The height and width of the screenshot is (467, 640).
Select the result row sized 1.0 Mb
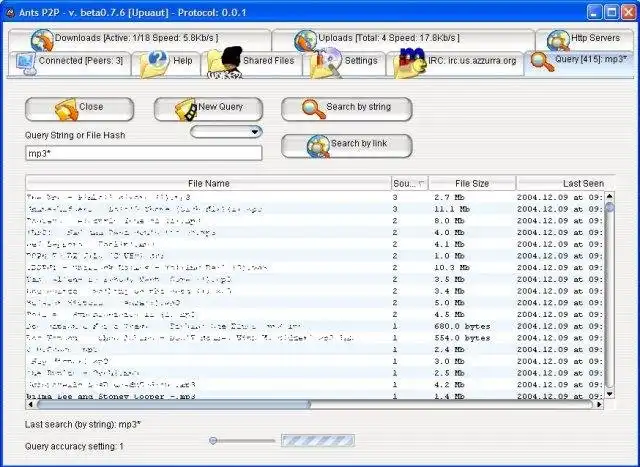pyautogui.click(x=315, y=256)
